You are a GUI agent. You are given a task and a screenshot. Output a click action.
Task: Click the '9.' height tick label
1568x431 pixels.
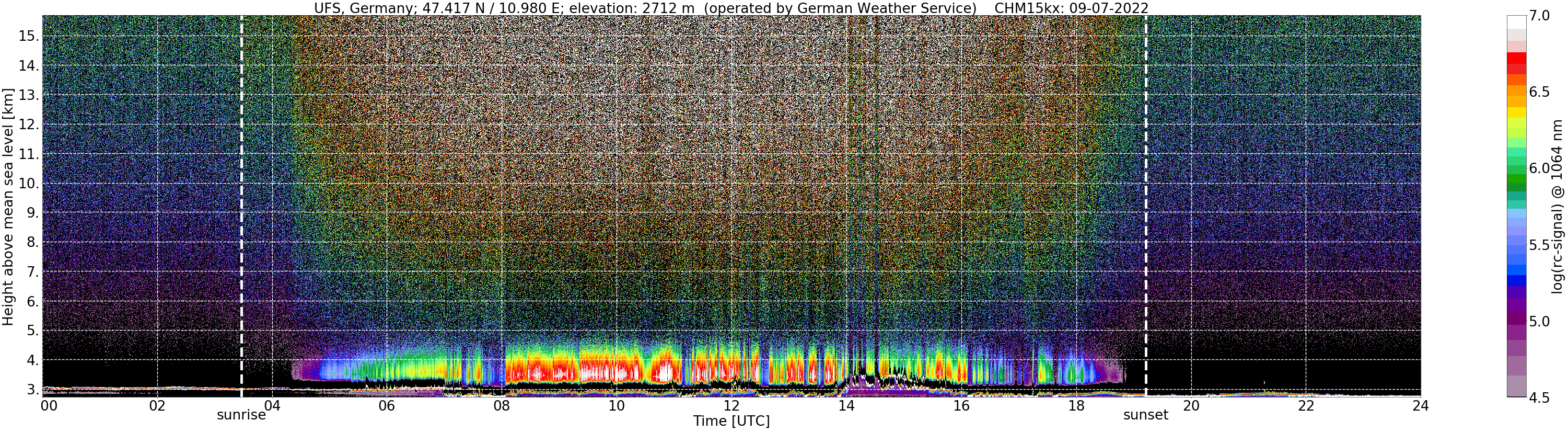(x=32, y=213)
